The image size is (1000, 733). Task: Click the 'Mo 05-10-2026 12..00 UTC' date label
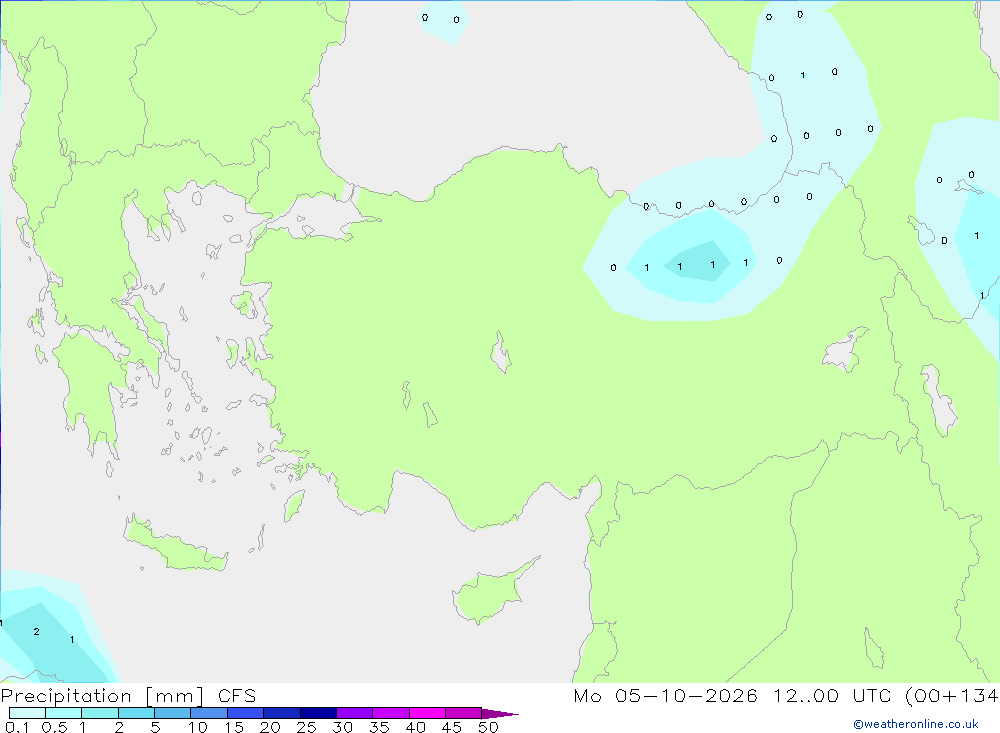(x=732, y=695)
